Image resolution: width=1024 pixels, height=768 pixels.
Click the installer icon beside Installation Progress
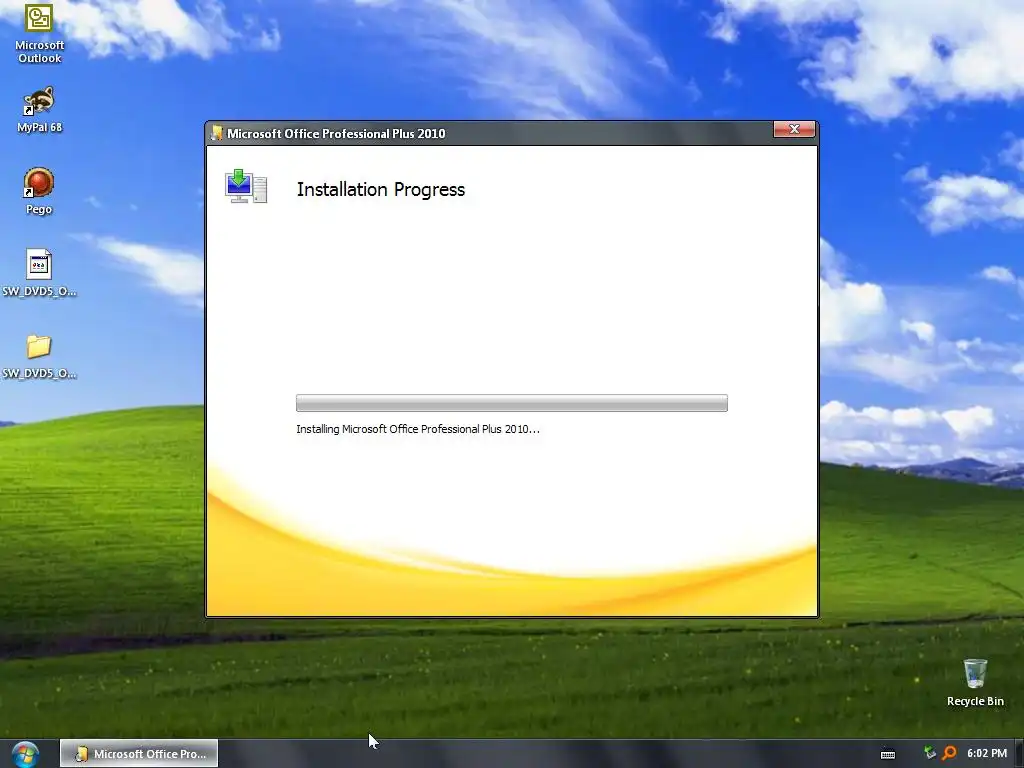(246, 186)
